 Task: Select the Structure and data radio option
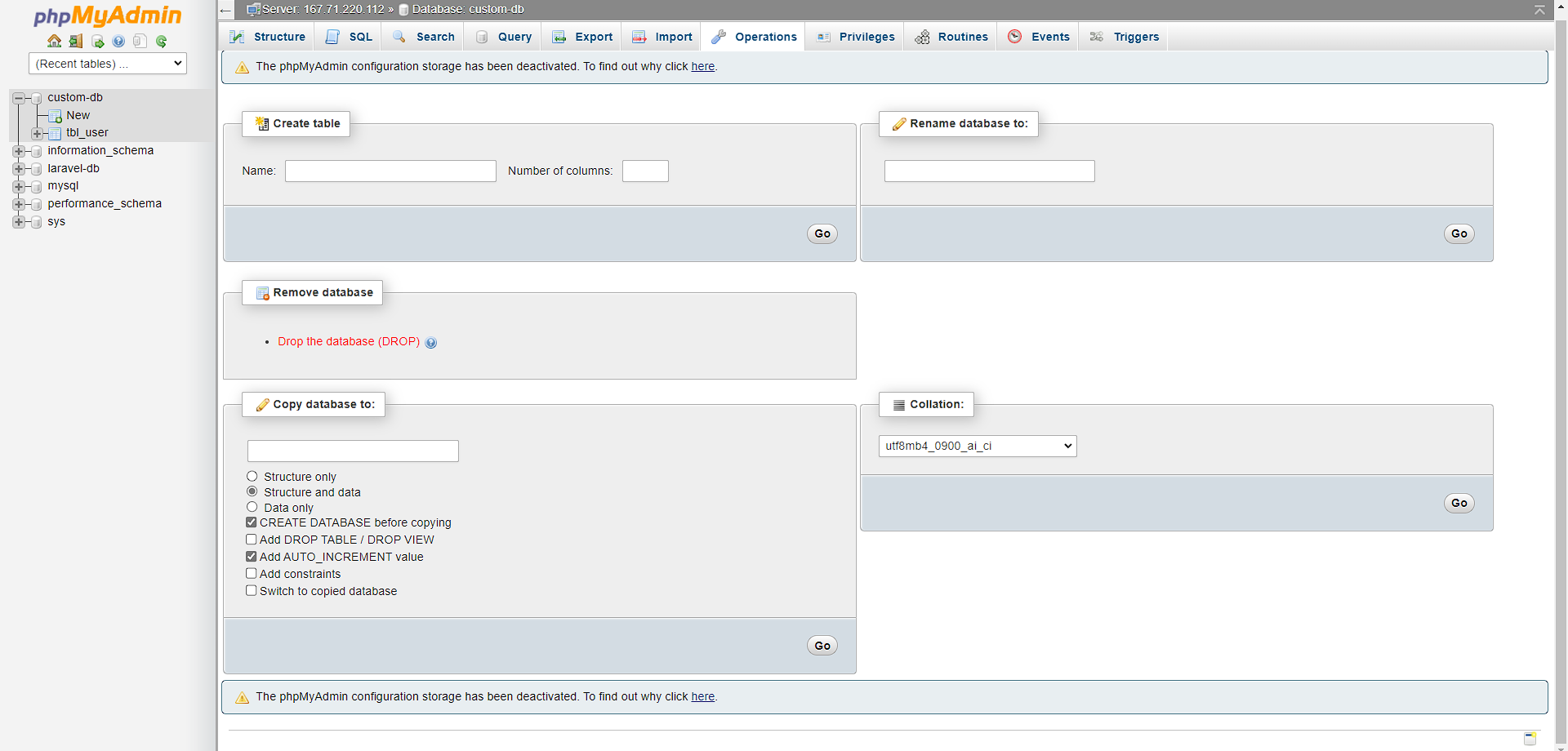pyautogui.click(x=252, y=491)
